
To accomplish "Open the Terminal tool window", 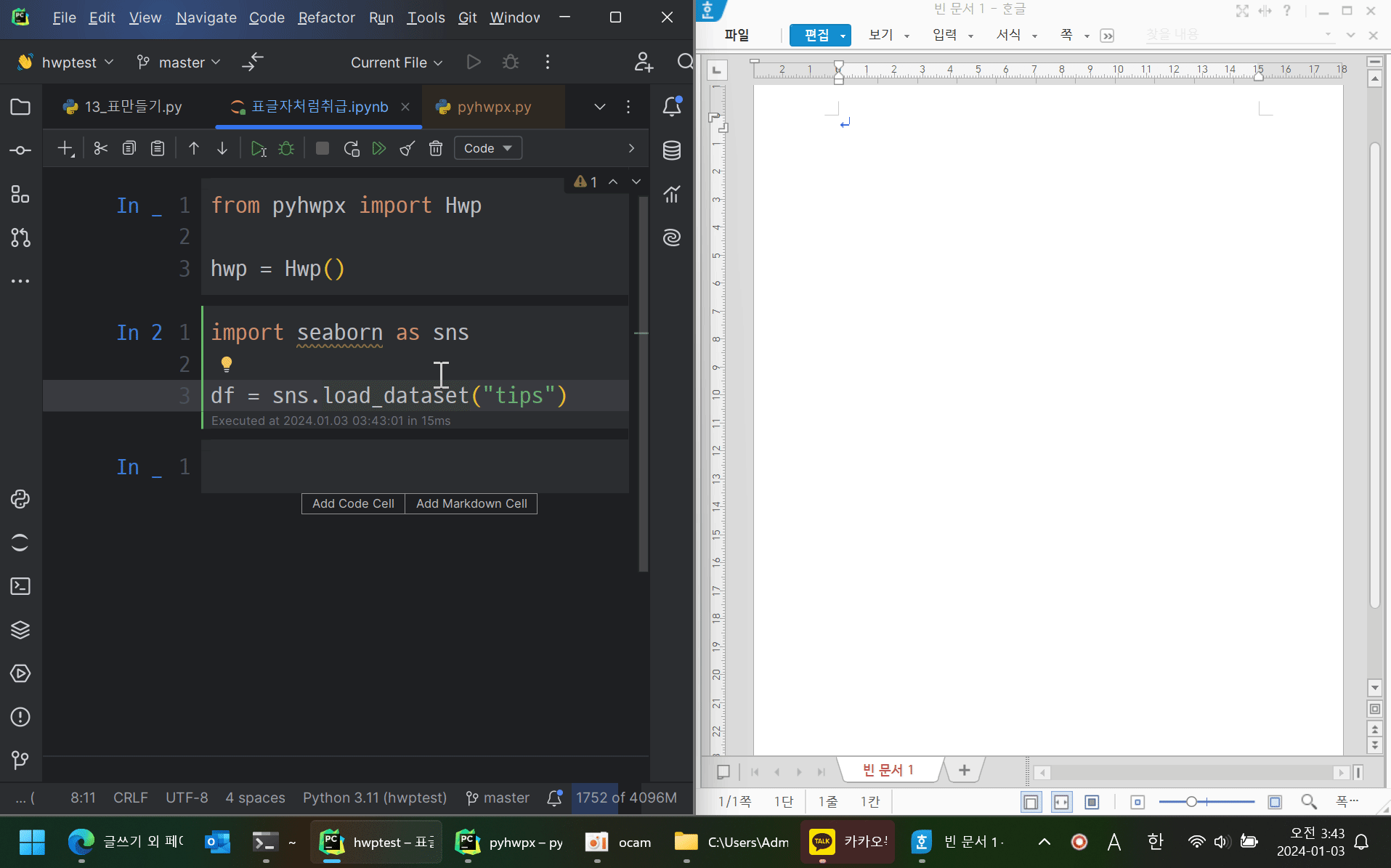I will point(20,586).
